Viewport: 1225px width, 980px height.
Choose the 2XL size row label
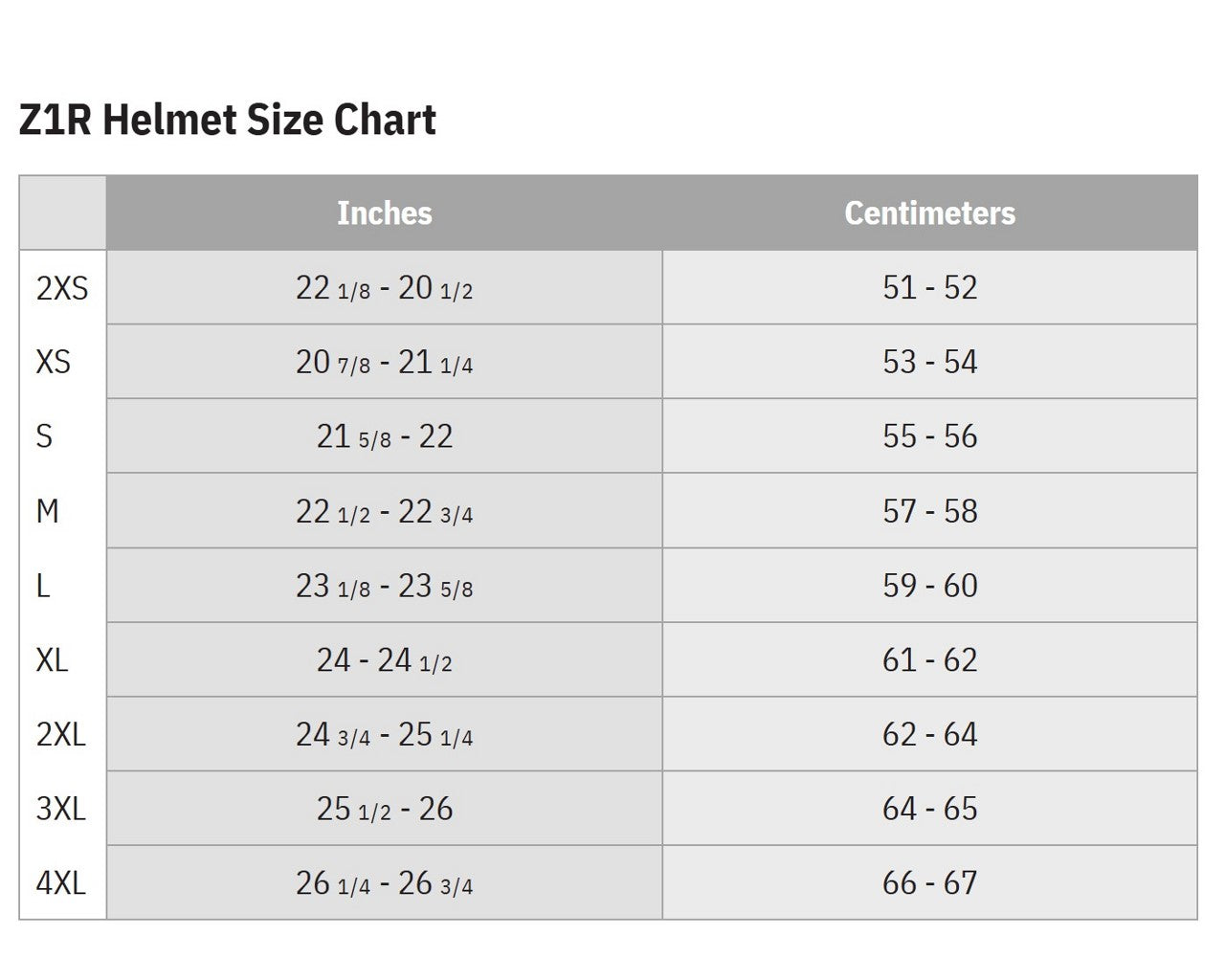tap(61, 735)
